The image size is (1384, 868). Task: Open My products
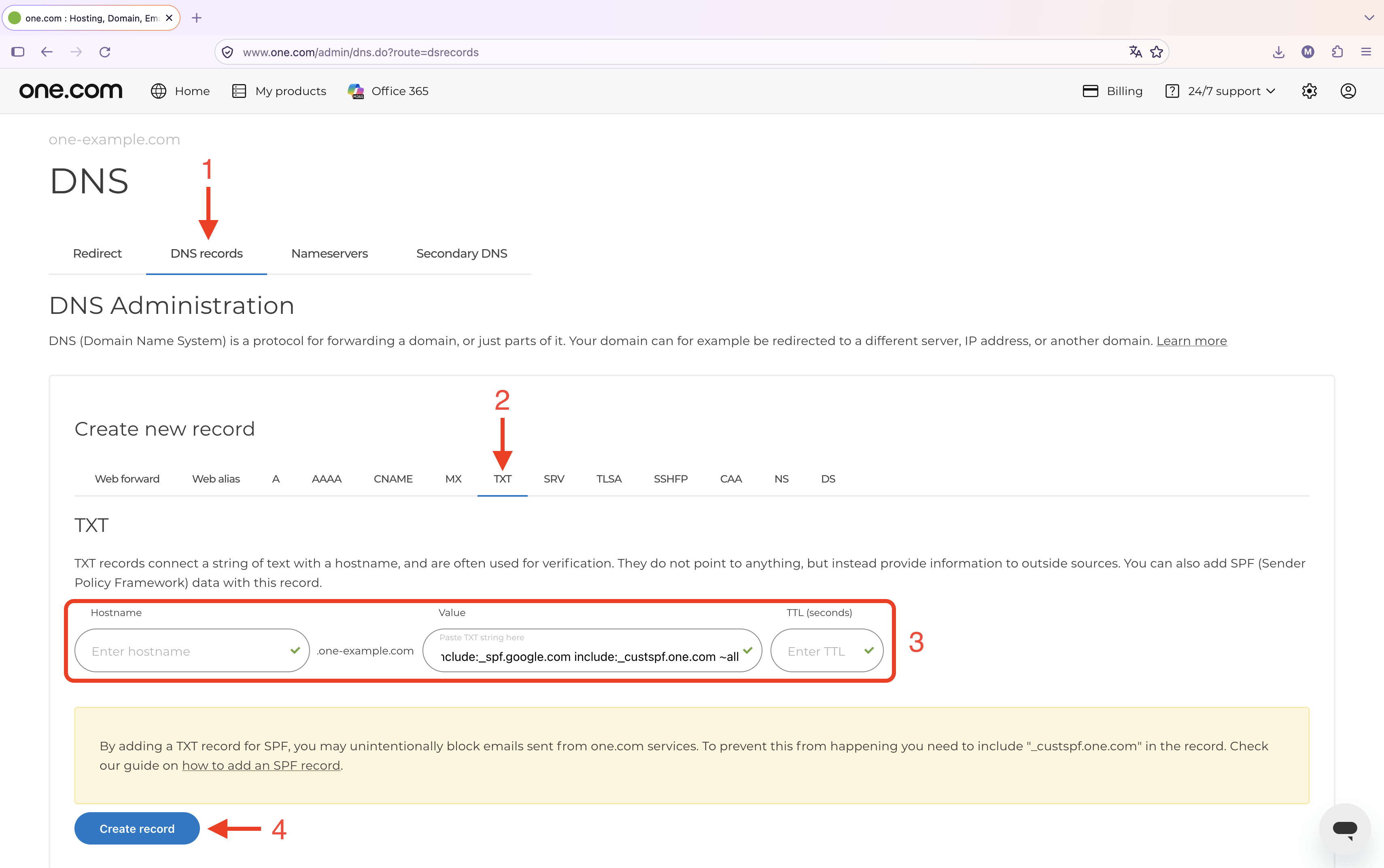coord(279,91)
